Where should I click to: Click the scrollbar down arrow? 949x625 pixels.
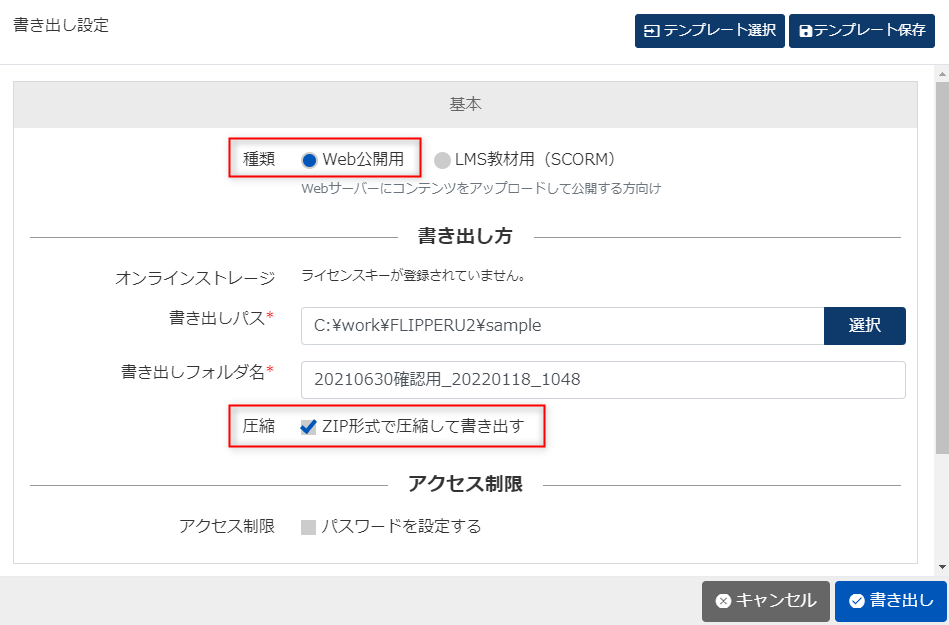click(941, 567)
